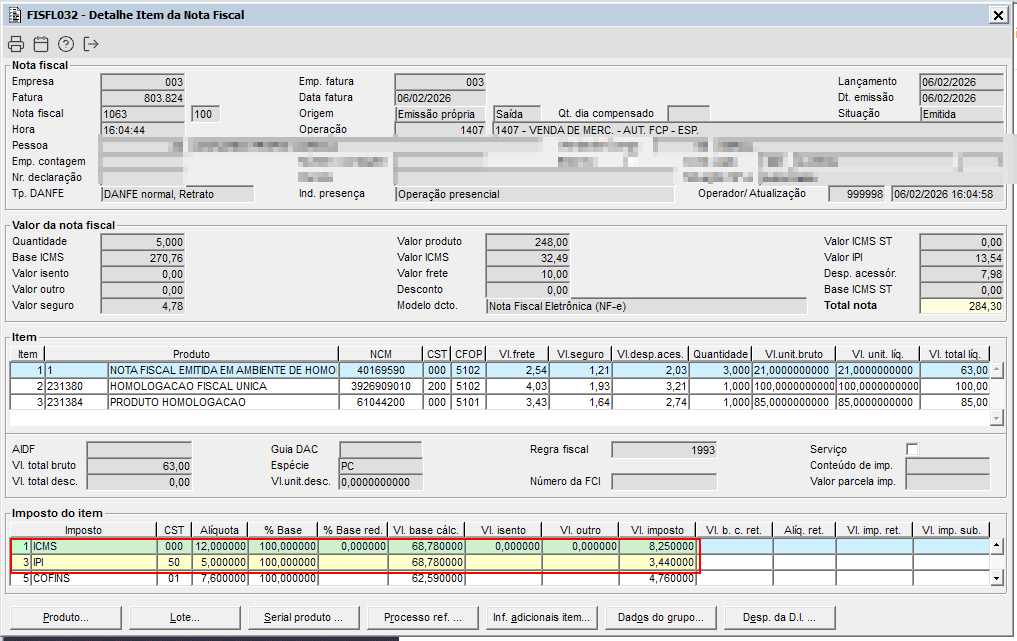Click the Dados do grupo... button
The width and height of the screenshot is (1017, 641).
coord(660,618)
